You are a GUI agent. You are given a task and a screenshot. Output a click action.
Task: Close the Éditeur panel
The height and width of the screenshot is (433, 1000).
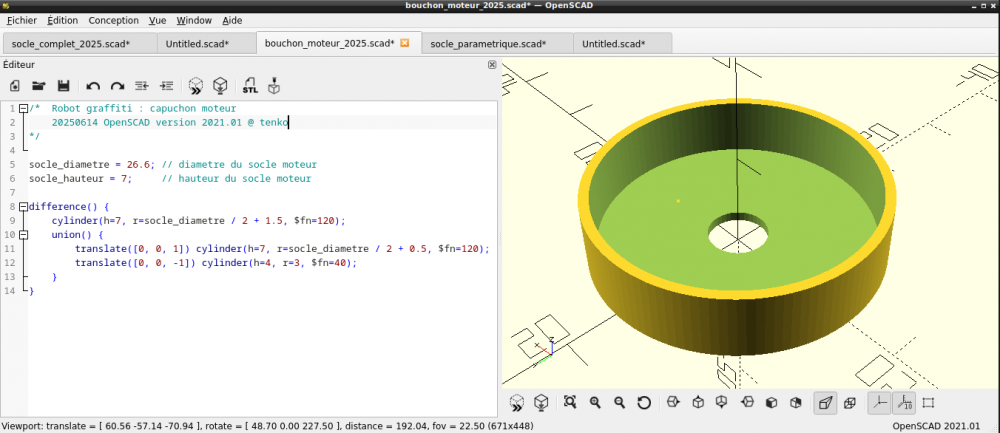coord(491,64)
